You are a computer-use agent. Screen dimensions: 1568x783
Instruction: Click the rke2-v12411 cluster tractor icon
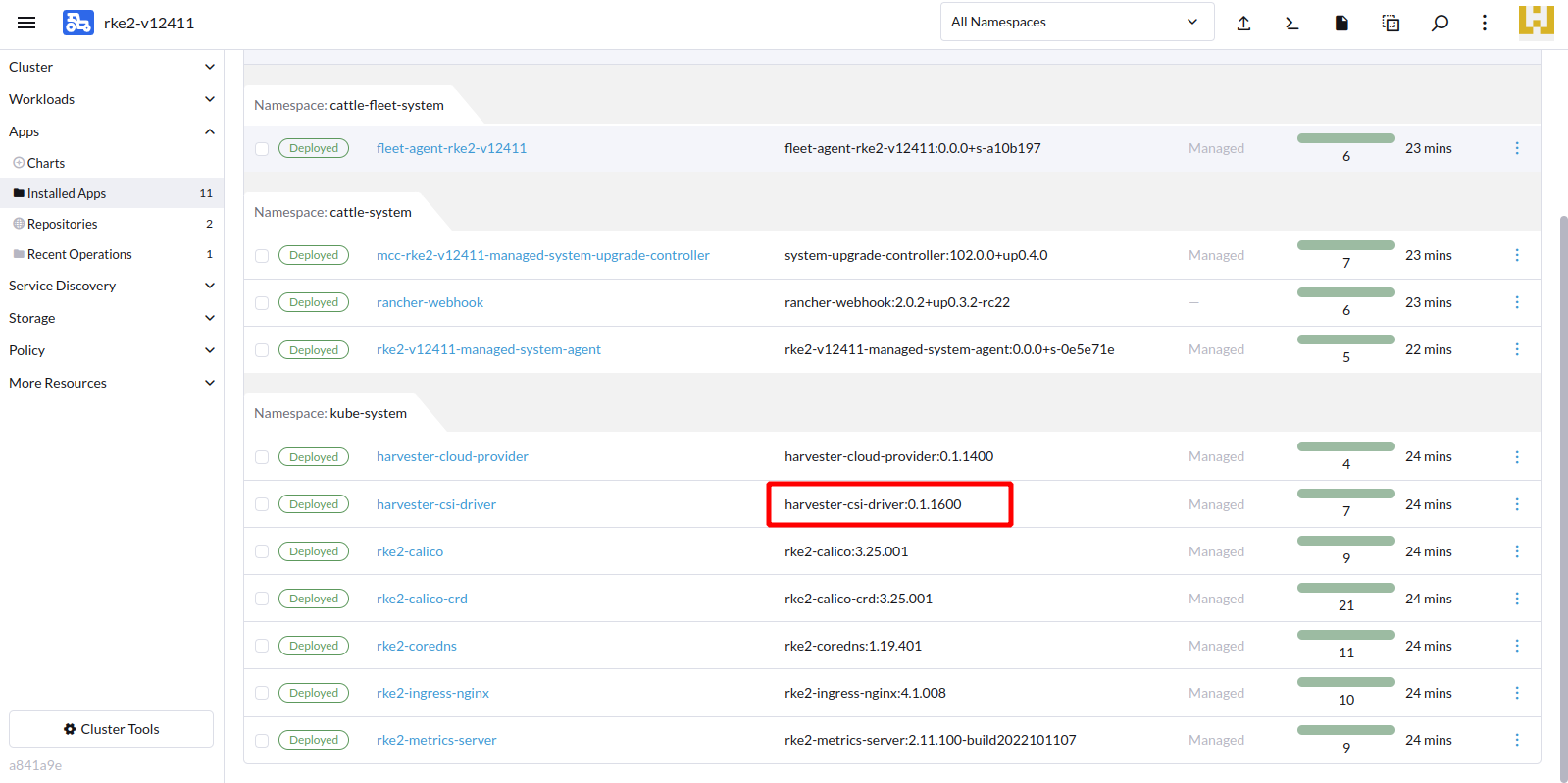(78, 23)
